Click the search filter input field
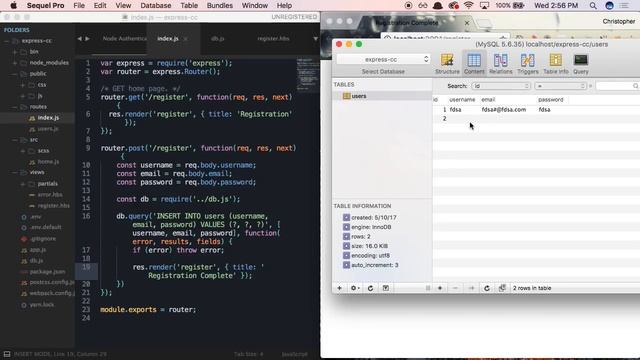The image size is (640, 360). (x=617, y=86)
